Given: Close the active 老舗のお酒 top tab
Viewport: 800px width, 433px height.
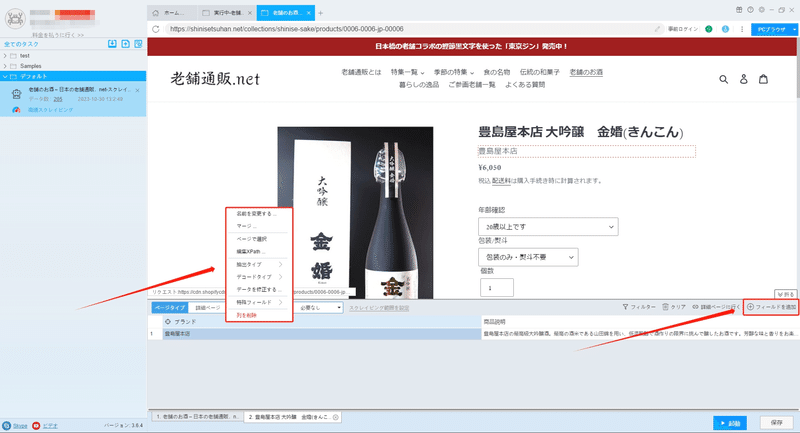Looking at the screenshot, I should [x=309, y=13].
